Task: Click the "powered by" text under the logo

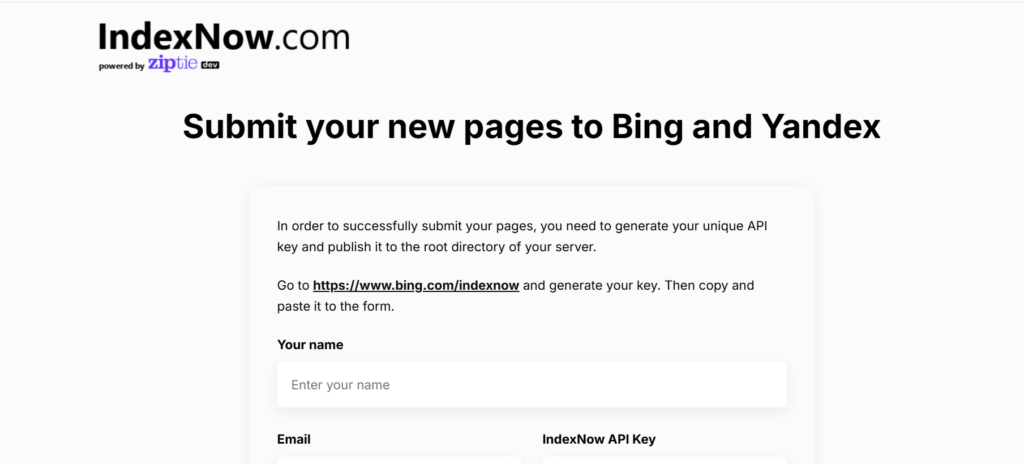Action: pyautogui.click(x=121, y=67)
